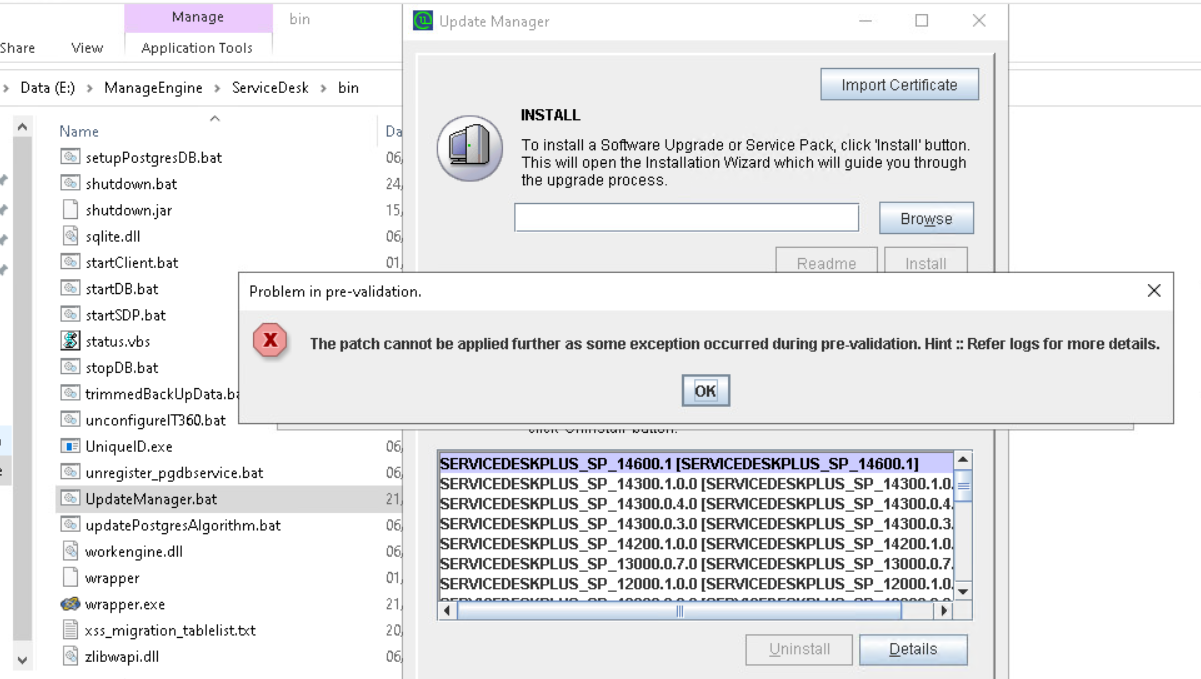Click the UpdateManager.bat file icon
Image resolution: width=1201 pixels, height=679 pixels.
pos(70,499)
